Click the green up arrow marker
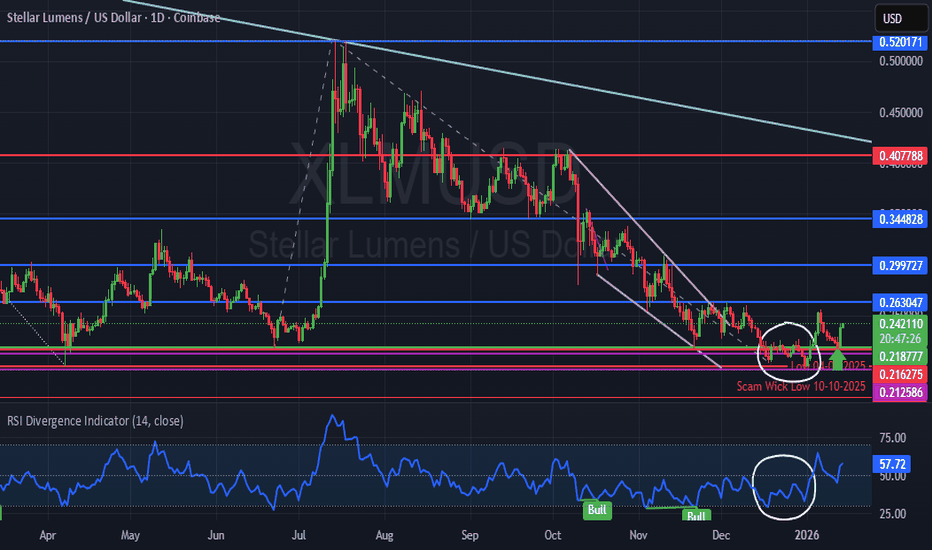This screenshot has width=932, height=550. (838, 357)
